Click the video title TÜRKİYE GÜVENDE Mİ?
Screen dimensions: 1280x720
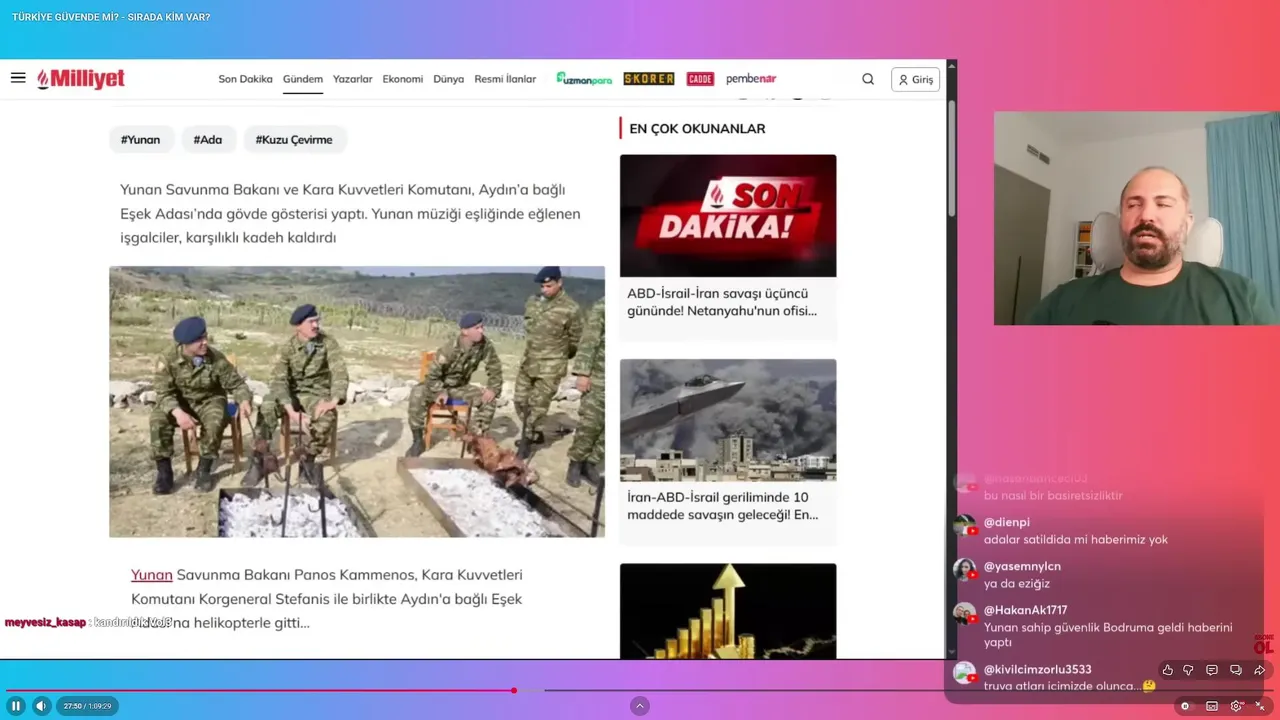click(x=111, y=17)
